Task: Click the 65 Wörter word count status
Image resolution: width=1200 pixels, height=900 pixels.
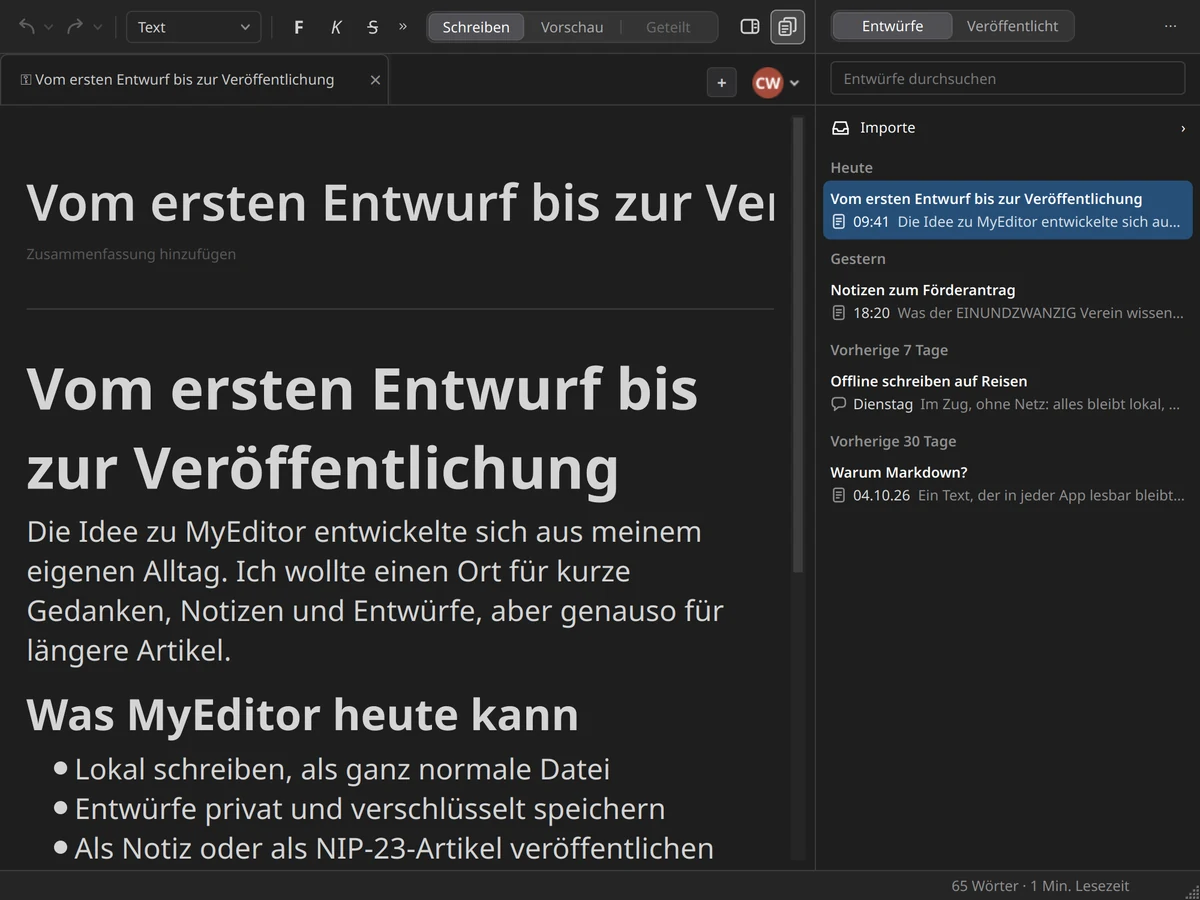Action: coord(984,886)
